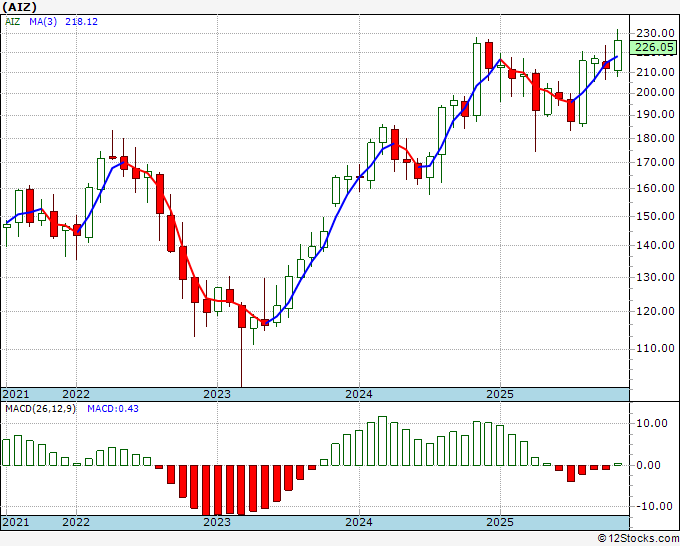Click the 210.00 price axis label

[x=655, y=72]
